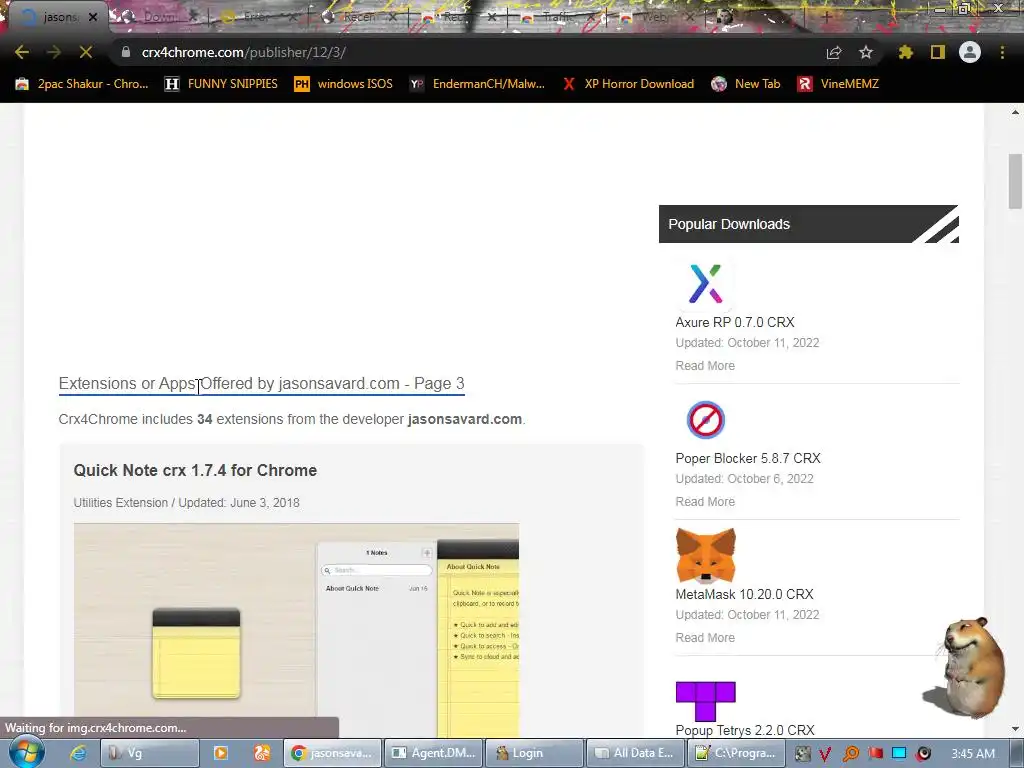This screenshot has height=768, width=1024.
Task: Switch to the C:\Progra... taskbar window
Action: pyautogui.click(x=735, y=753)
